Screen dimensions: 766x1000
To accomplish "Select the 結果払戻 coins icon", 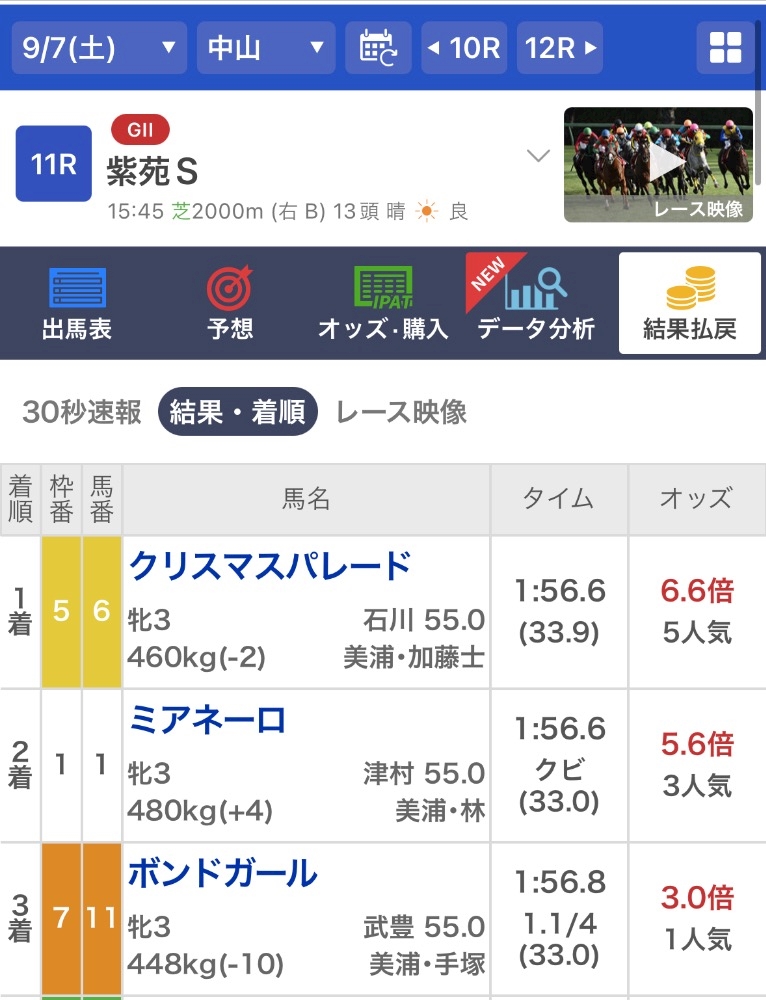I will (690, 289).
